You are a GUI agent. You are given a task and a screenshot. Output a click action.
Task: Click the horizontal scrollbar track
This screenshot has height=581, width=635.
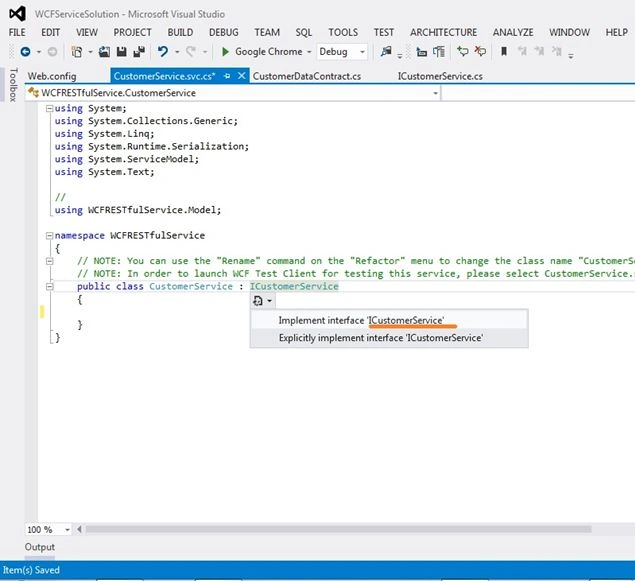[338, 529]
